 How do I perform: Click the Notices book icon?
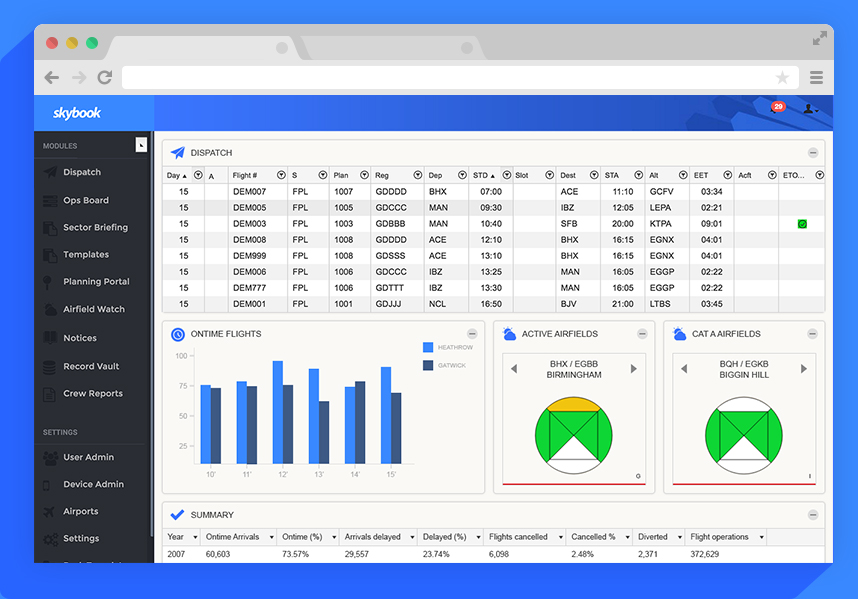click(50, 338)
